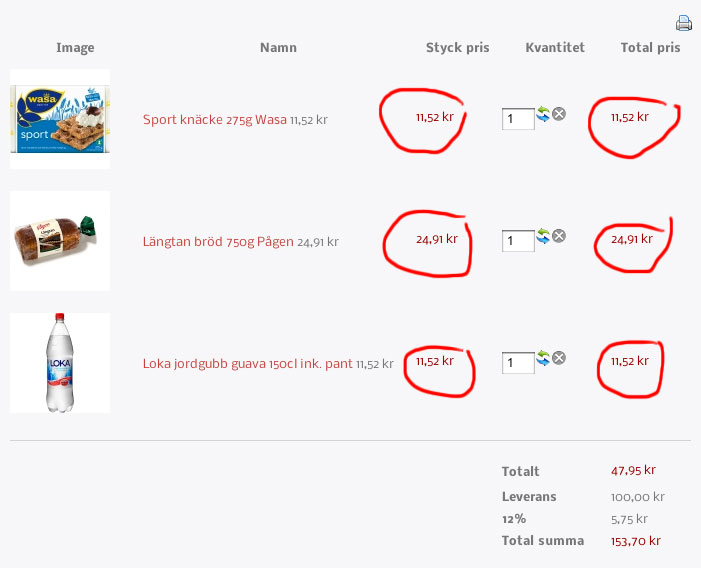701x568 pixels.
Task: Click the Total pris column header
Action: click(x=650, y=48)
